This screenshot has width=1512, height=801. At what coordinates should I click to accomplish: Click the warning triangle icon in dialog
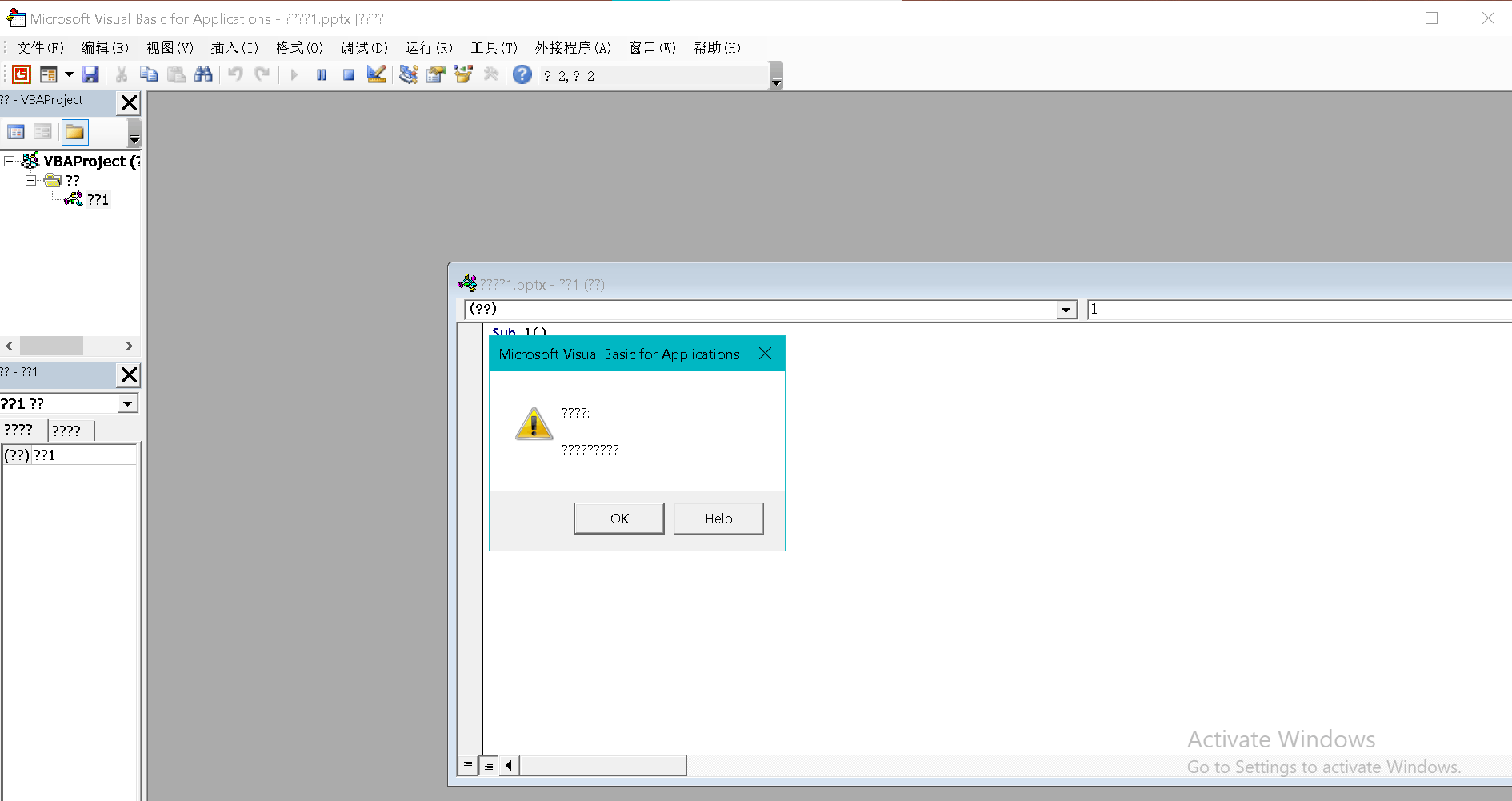[534, 423]
